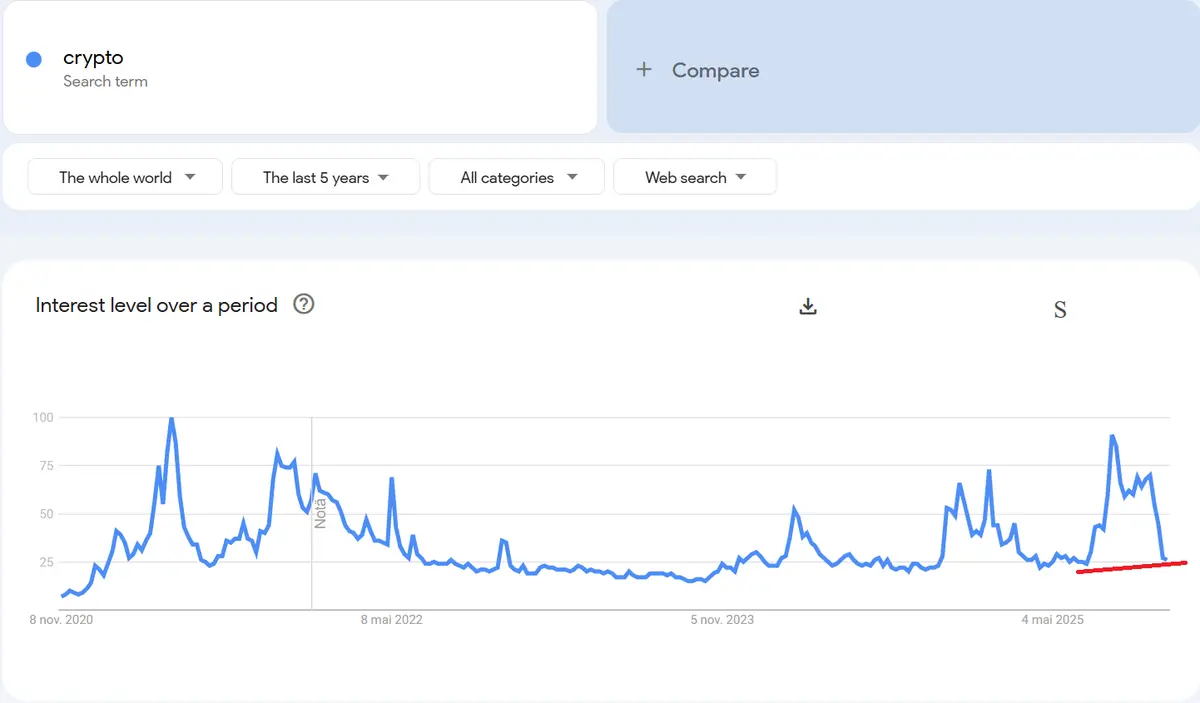Click the help question mark icon
This screenshot has height=703, width=1200.
(x=304, y=304)
